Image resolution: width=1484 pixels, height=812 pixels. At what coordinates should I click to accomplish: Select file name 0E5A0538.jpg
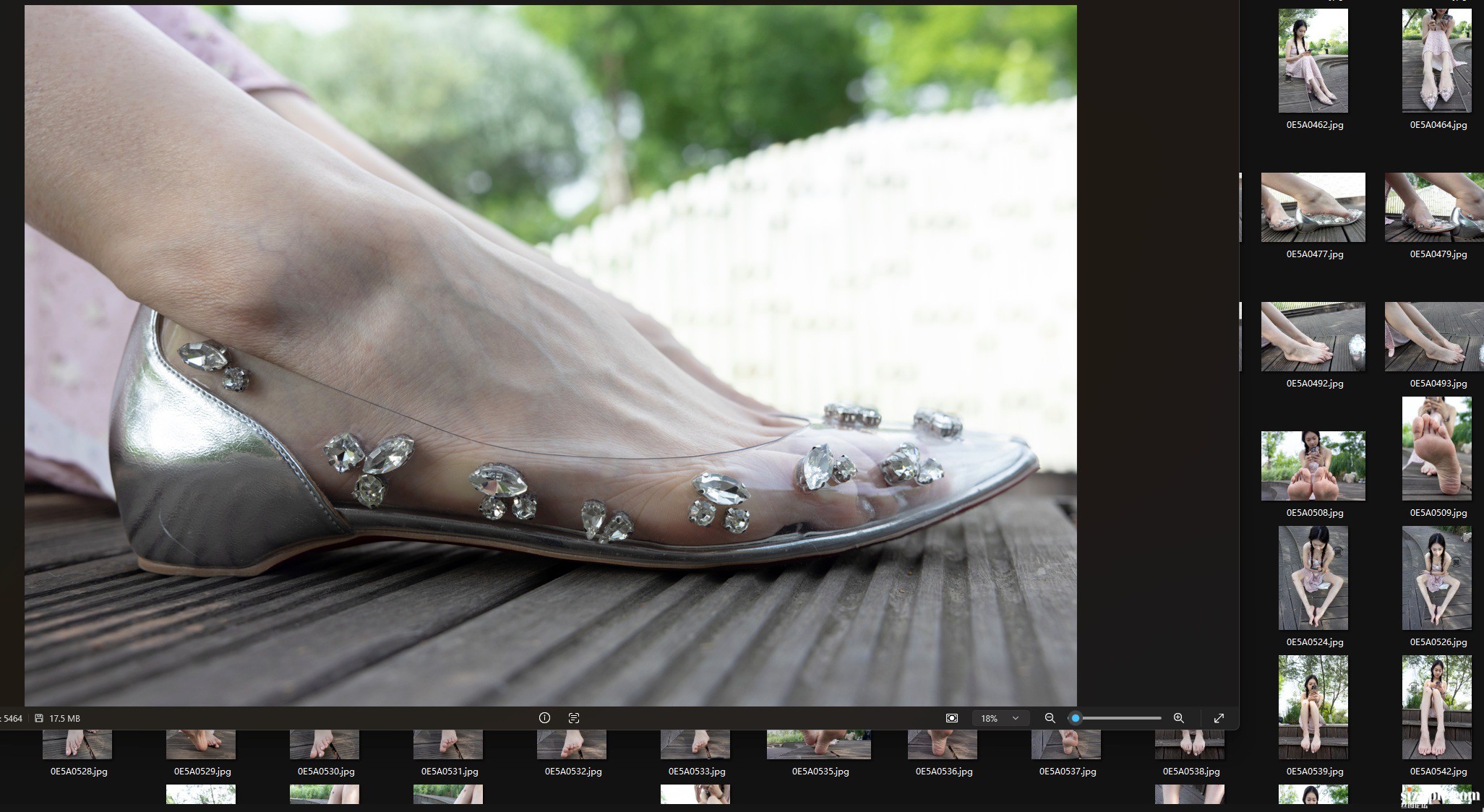pos(1191,772)
